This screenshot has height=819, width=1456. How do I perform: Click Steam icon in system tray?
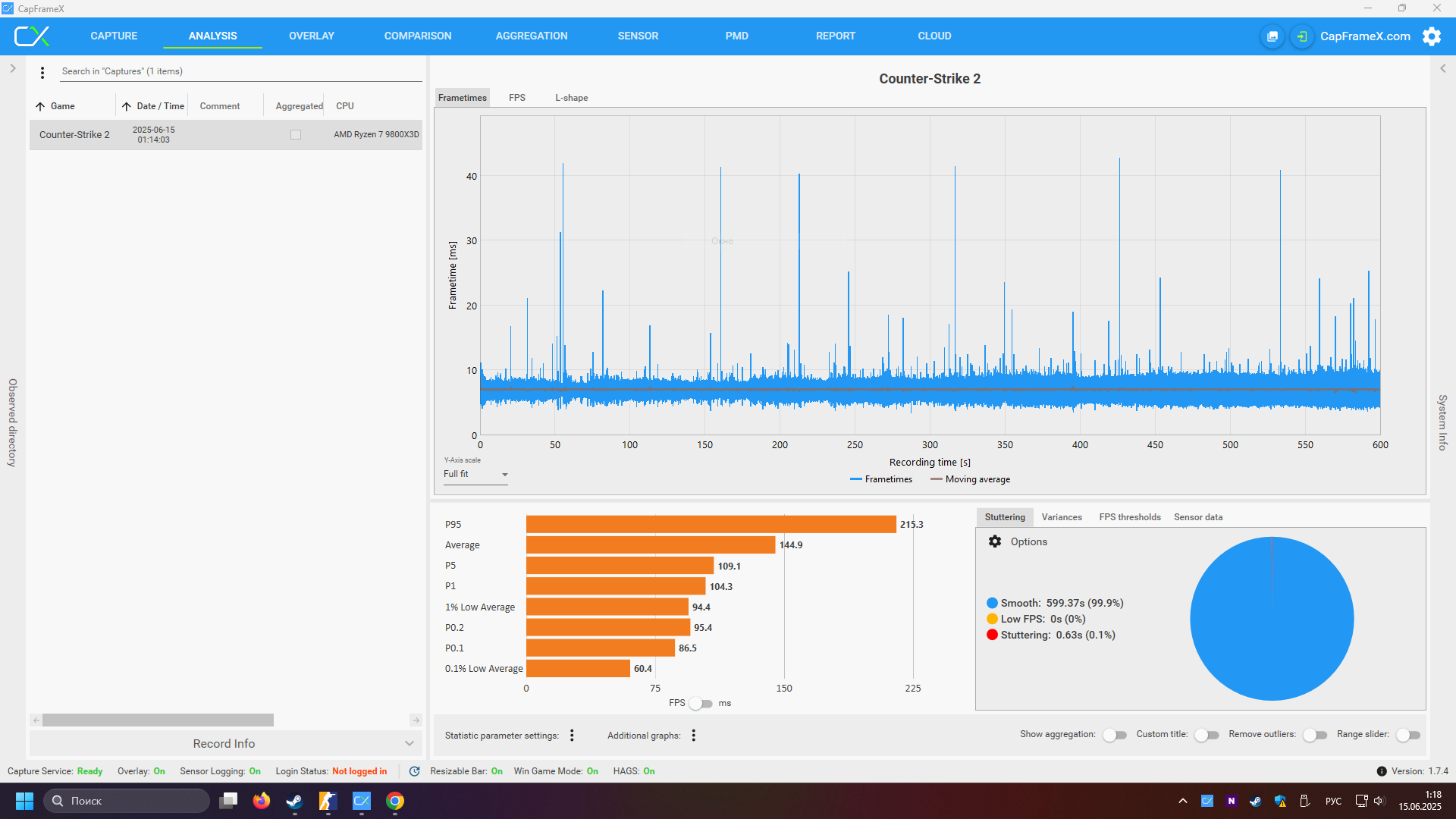point(1255,801)
